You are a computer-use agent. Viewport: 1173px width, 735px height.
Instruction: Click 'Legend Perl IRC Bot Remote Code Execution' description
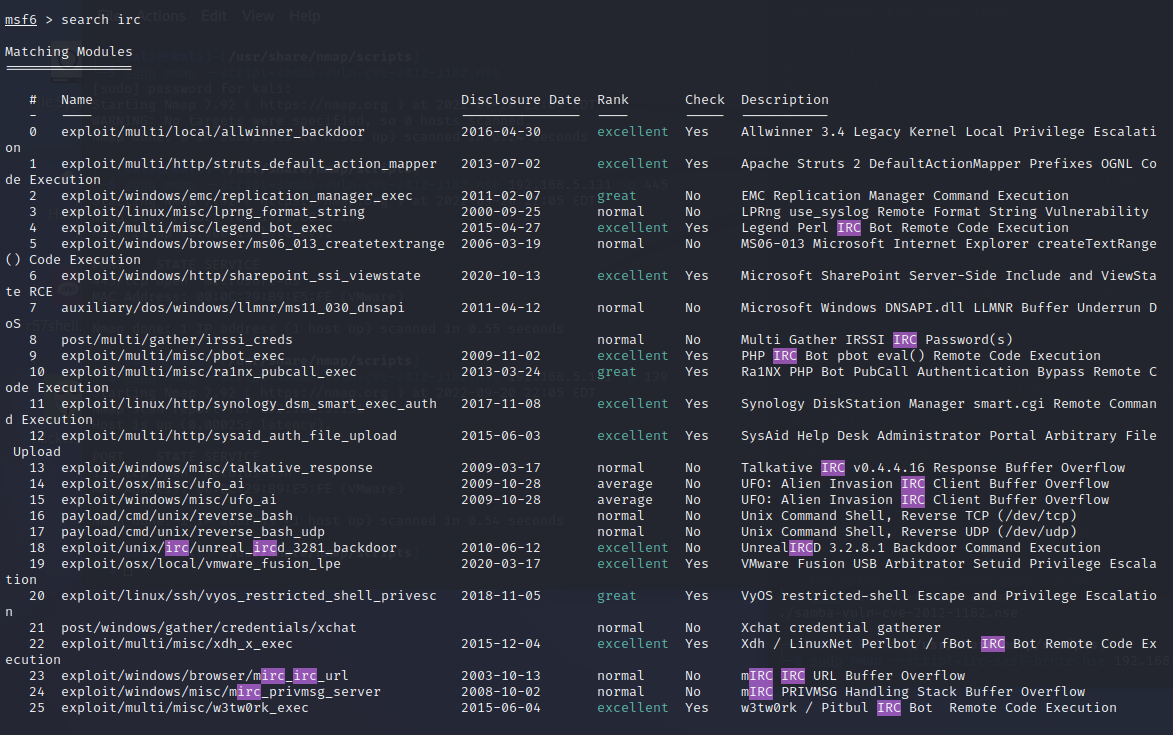pyautogui.click(x=904, y=227)
